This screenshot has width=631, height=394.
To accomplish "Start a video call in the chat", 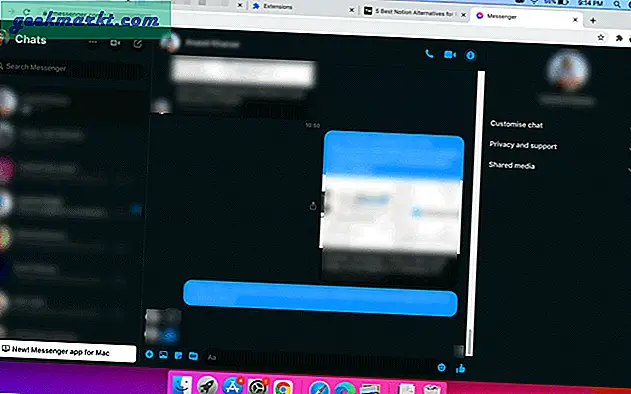I will (x=450, y=54).
